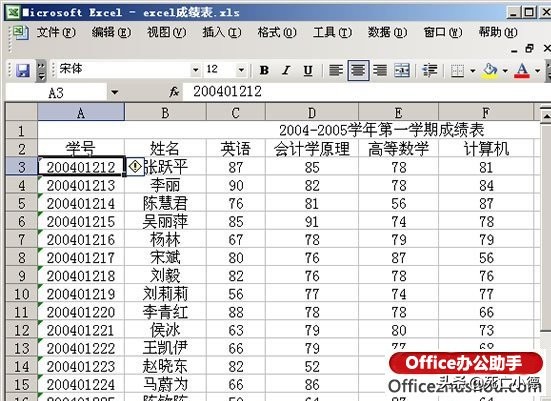This screenshot has width=551, height=401.
Task: Click the Excel workbook icon in menu bar
Action: click(x=20, y=33)
